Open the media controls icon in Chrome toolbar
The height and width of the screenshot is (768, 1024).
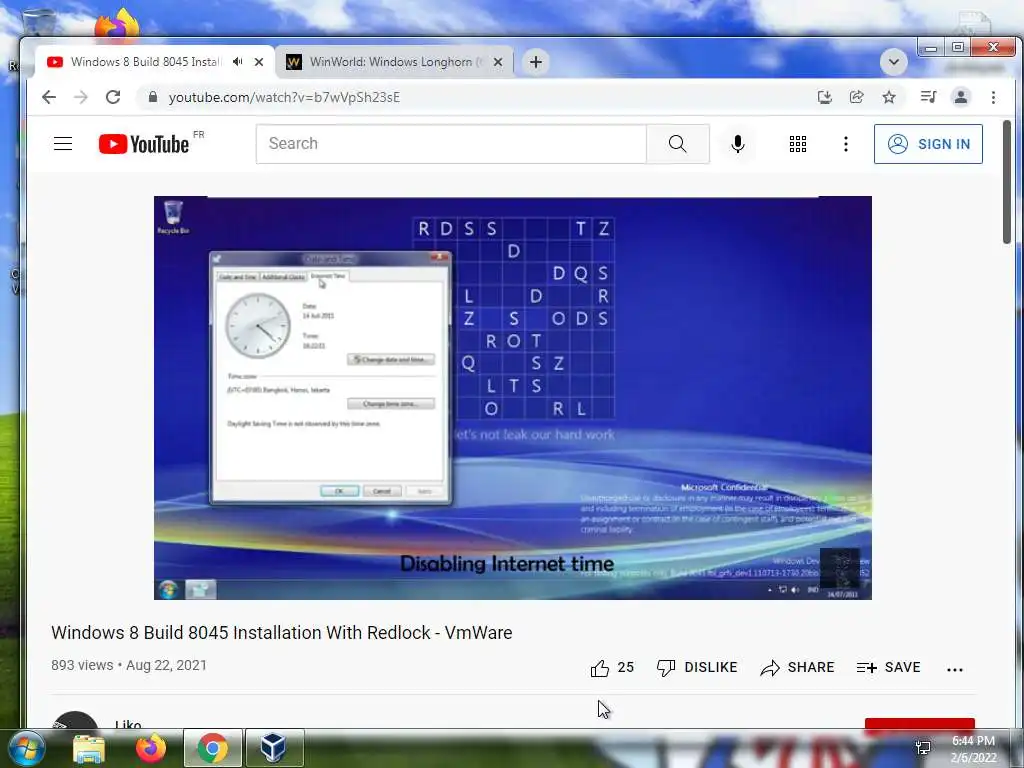point(928,97)
